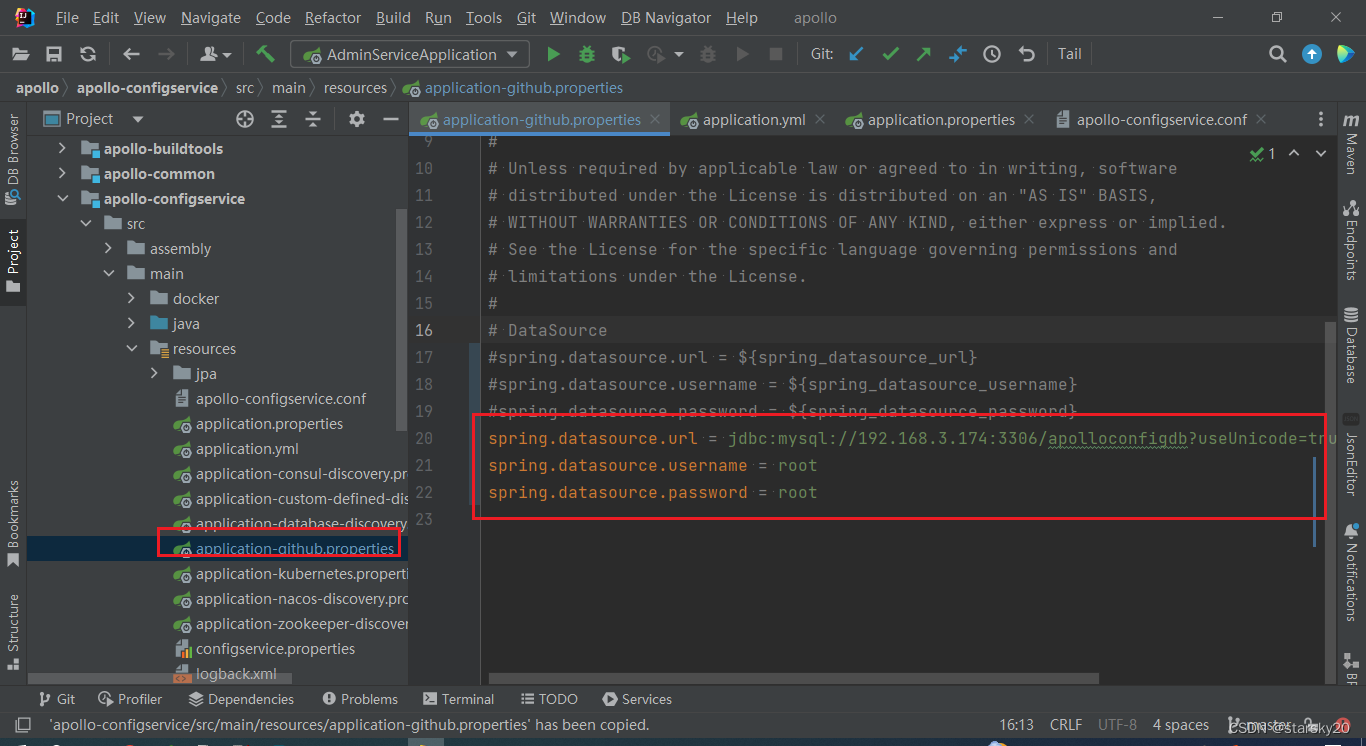The image size is (1366, 746).
Task: Hide the Project panel with minus icon
Action: point(390,119)
